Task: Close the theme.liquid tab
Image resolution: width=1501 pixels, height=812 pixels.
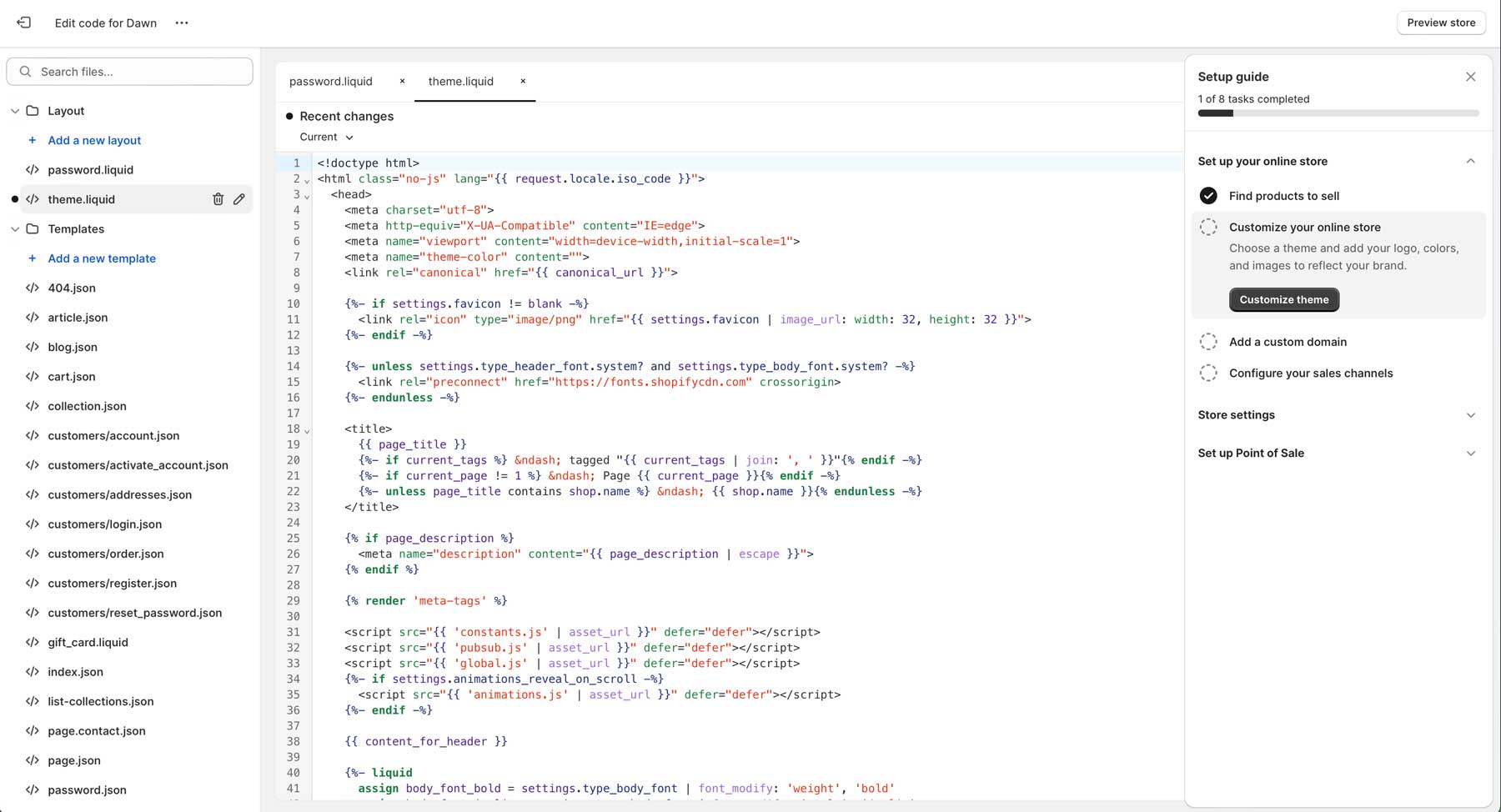Action: 523,81
